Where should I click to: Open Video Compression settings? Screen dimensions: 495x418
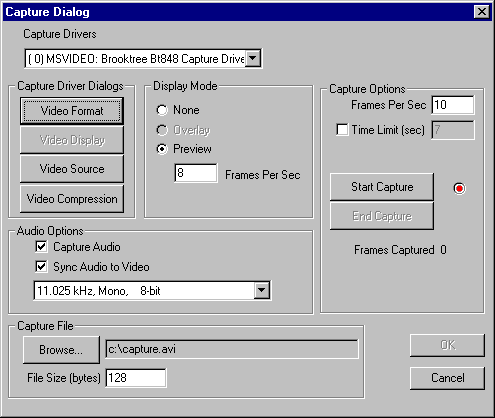(x=72, y=199)
